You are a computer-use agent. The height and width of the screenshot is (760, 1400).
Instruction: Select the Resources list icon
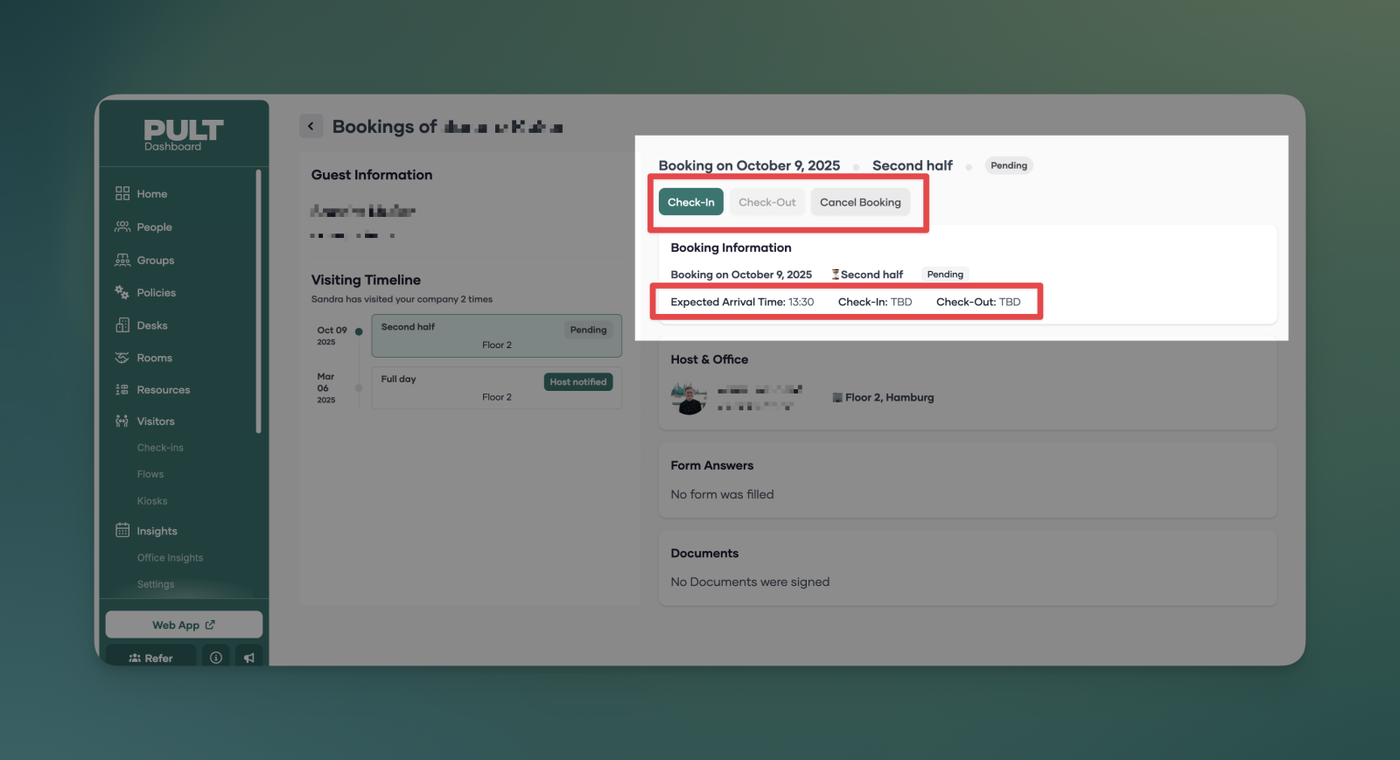[x=122, y=389]
